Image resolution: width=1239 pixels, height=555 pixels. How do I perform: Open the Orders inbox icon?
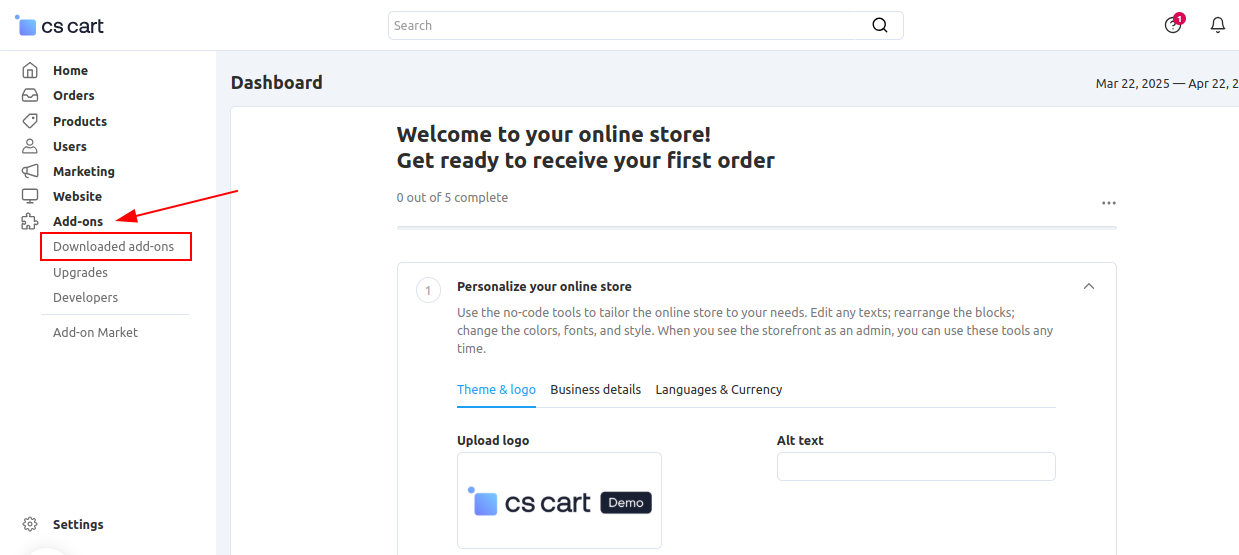[x=30, y=96]
